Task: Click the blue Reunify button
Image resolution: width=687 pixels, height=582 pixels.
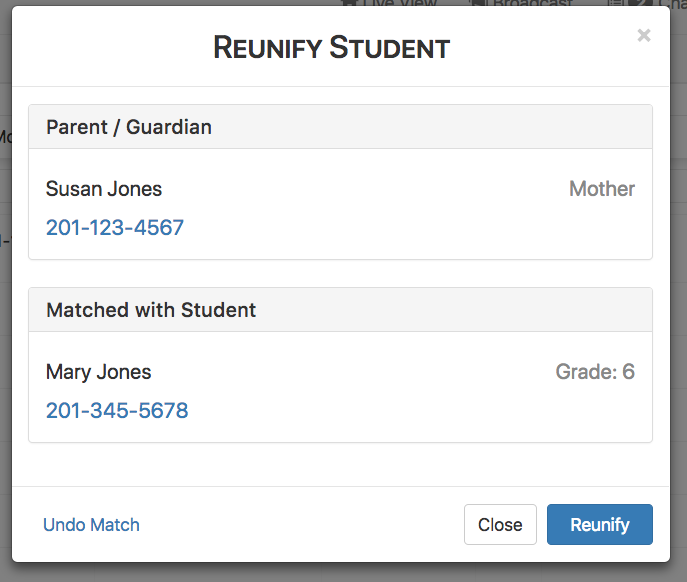Action: point(599,524)
